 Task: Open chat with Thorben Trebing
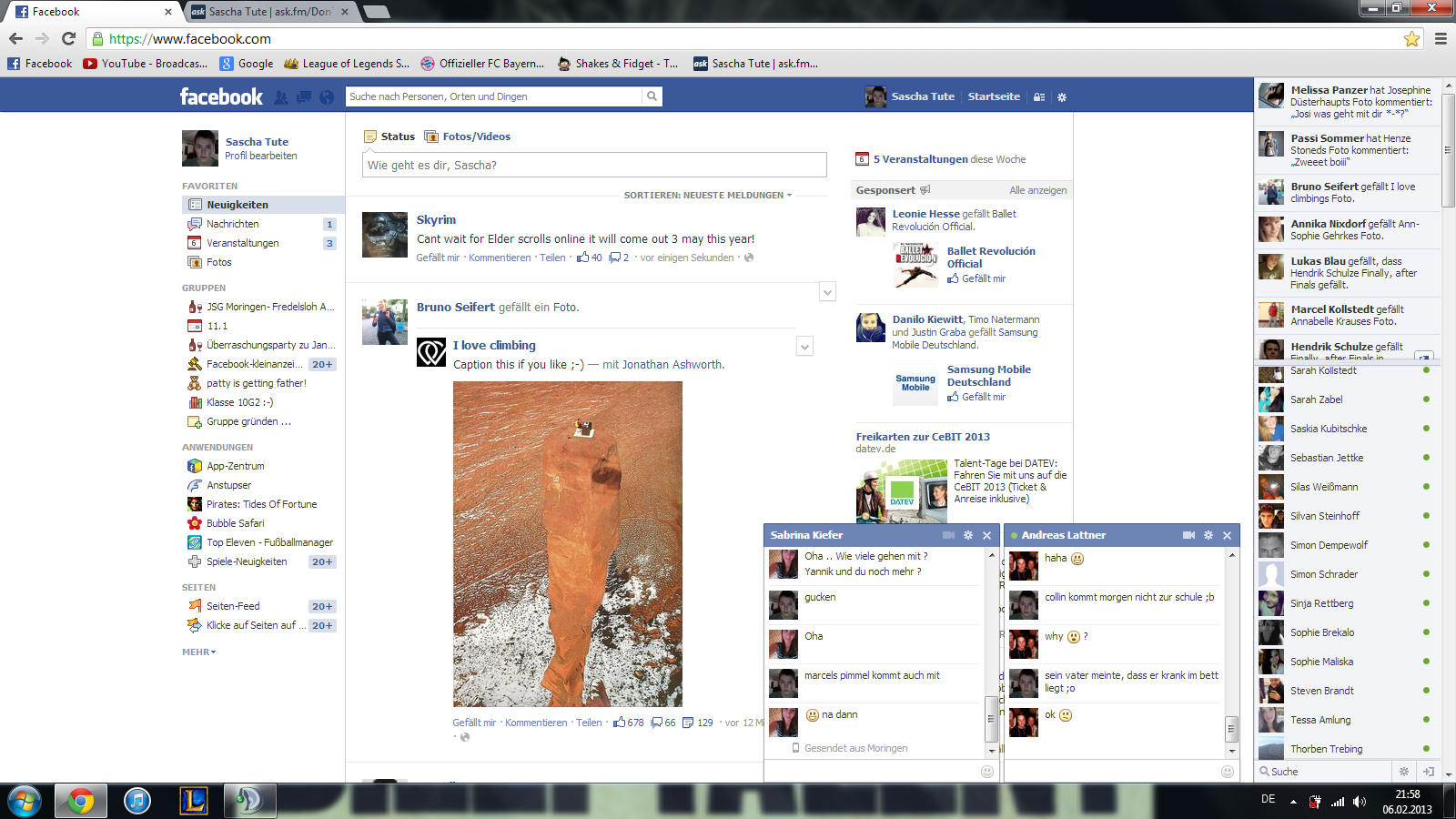pyautogui.click(x=1346, y=749)
